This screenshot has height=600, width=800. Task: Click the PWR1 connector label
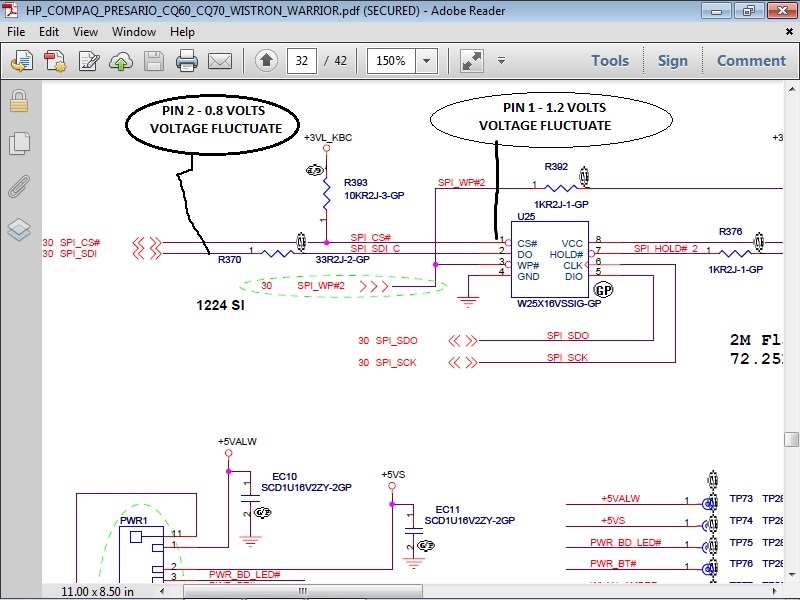(134, 520)
